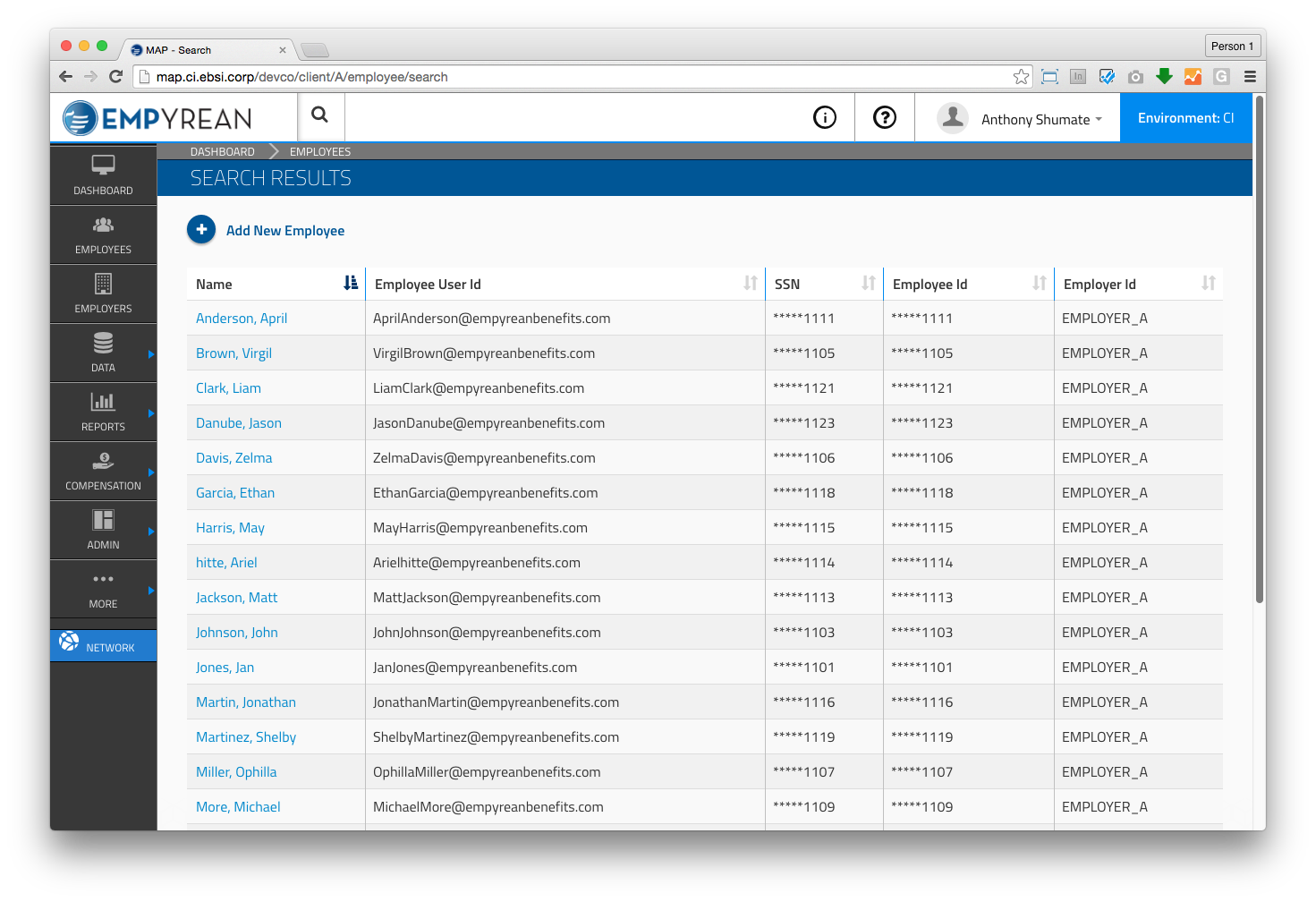The width and height of the screenshot is (1316, 902).
Task: Click the Empyrean logo
Action: (x=157, y=118)
